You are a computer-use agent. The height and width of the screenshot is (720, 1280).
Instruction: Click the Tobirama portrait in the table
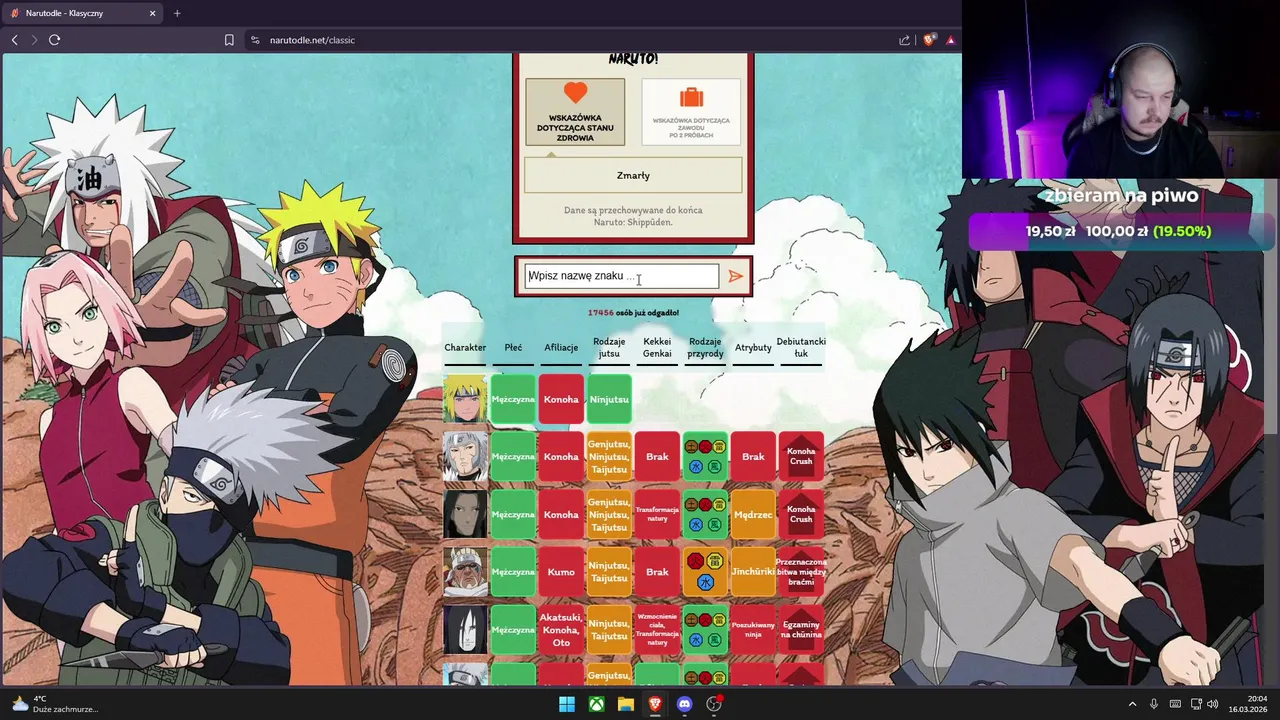[x=465, y=457]
